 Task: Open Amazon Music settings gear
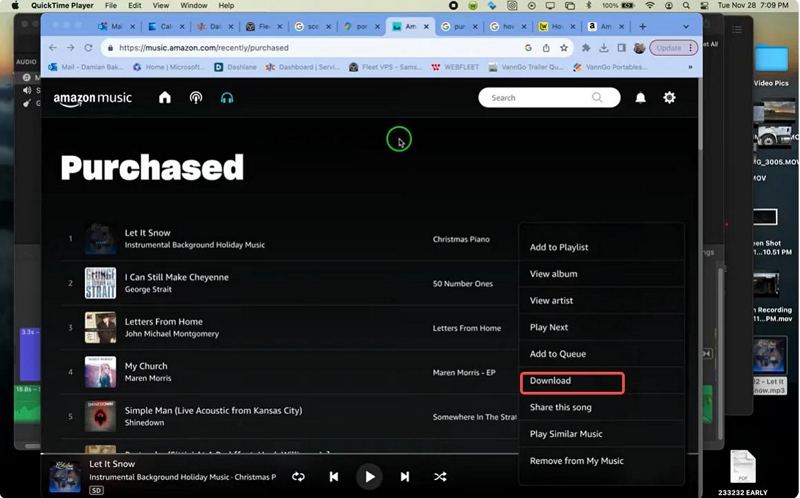669,97
